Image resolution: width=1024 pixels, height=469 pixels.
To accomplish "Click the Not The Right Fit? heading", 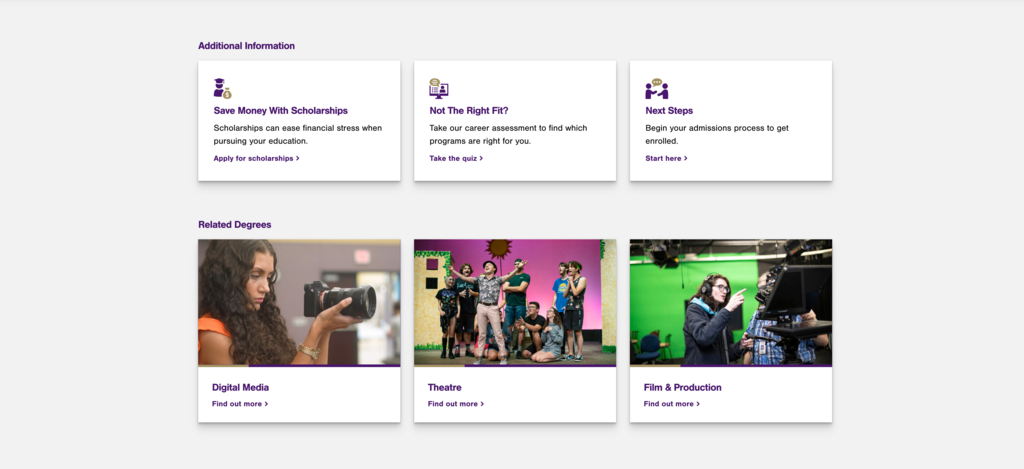I will click(x=469, y=111).
